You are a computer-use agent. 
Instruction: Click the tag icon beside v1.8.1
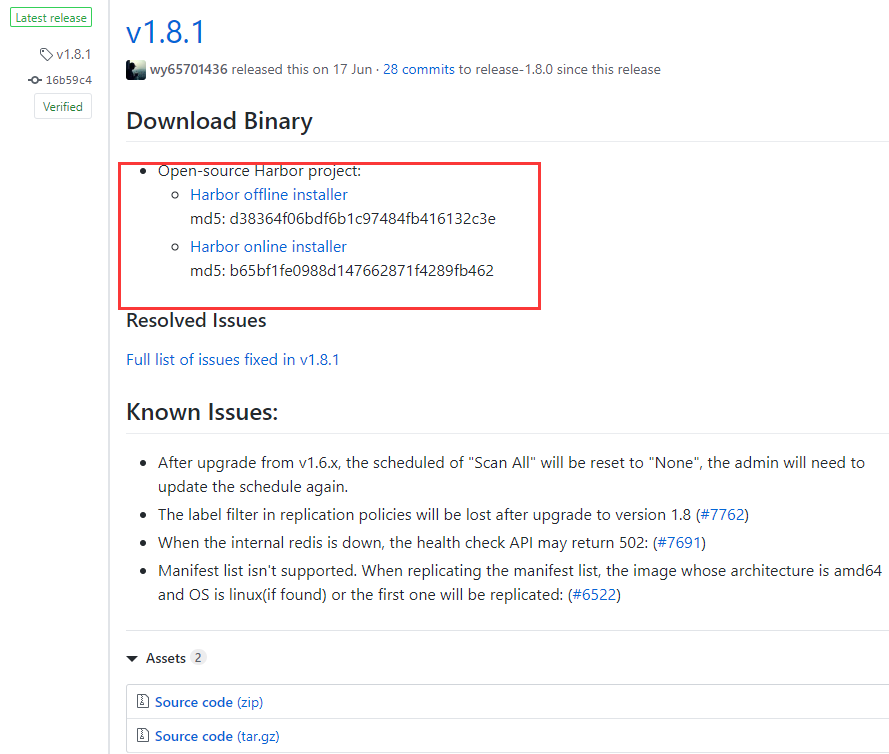click(x=46, y=54)
